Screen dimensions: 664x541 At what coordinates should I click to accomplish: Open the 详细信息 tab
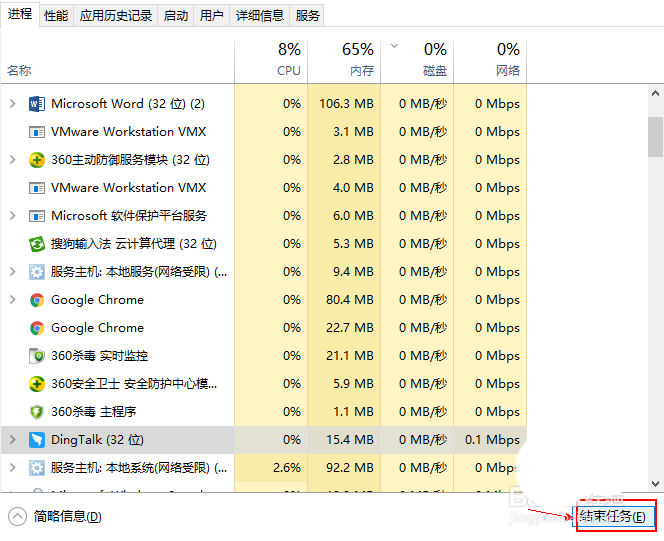pos(260,16)
